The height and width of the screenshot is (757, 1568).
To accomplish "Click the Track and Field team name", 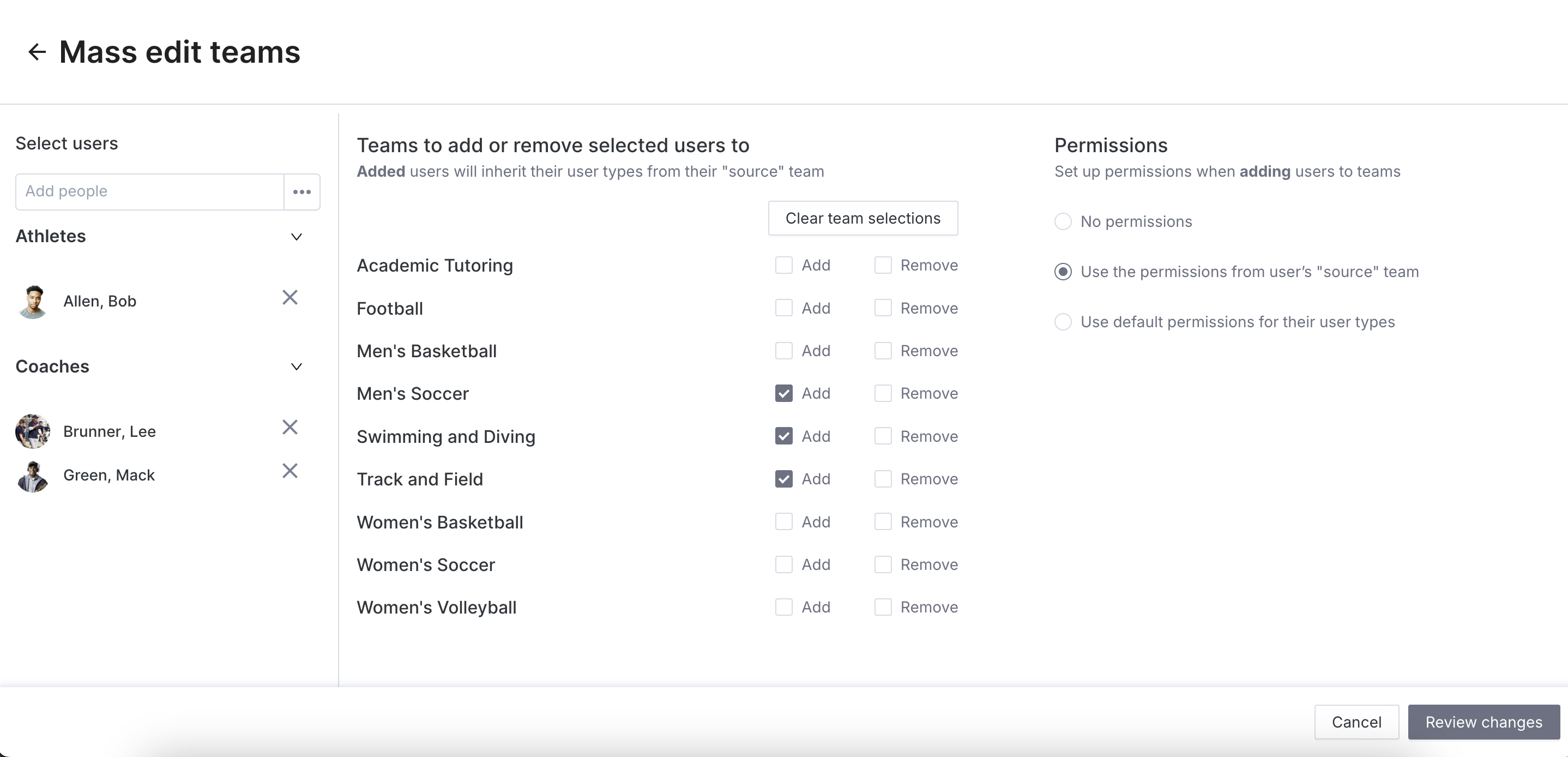I will click(420, 479).
